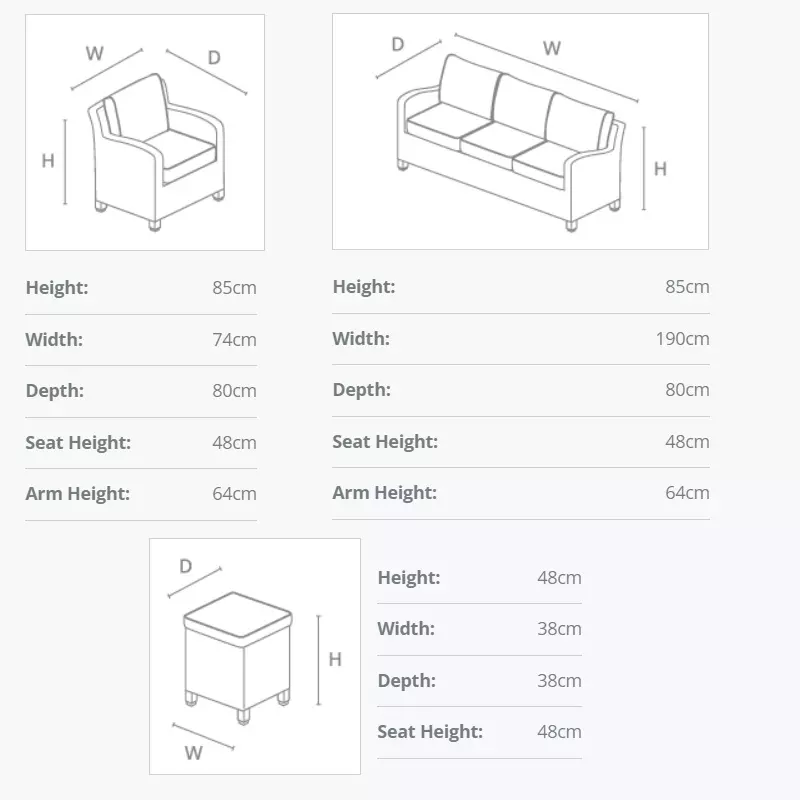
Task: Click the footstool Depth value 38cm
Action: click(559, 681)
